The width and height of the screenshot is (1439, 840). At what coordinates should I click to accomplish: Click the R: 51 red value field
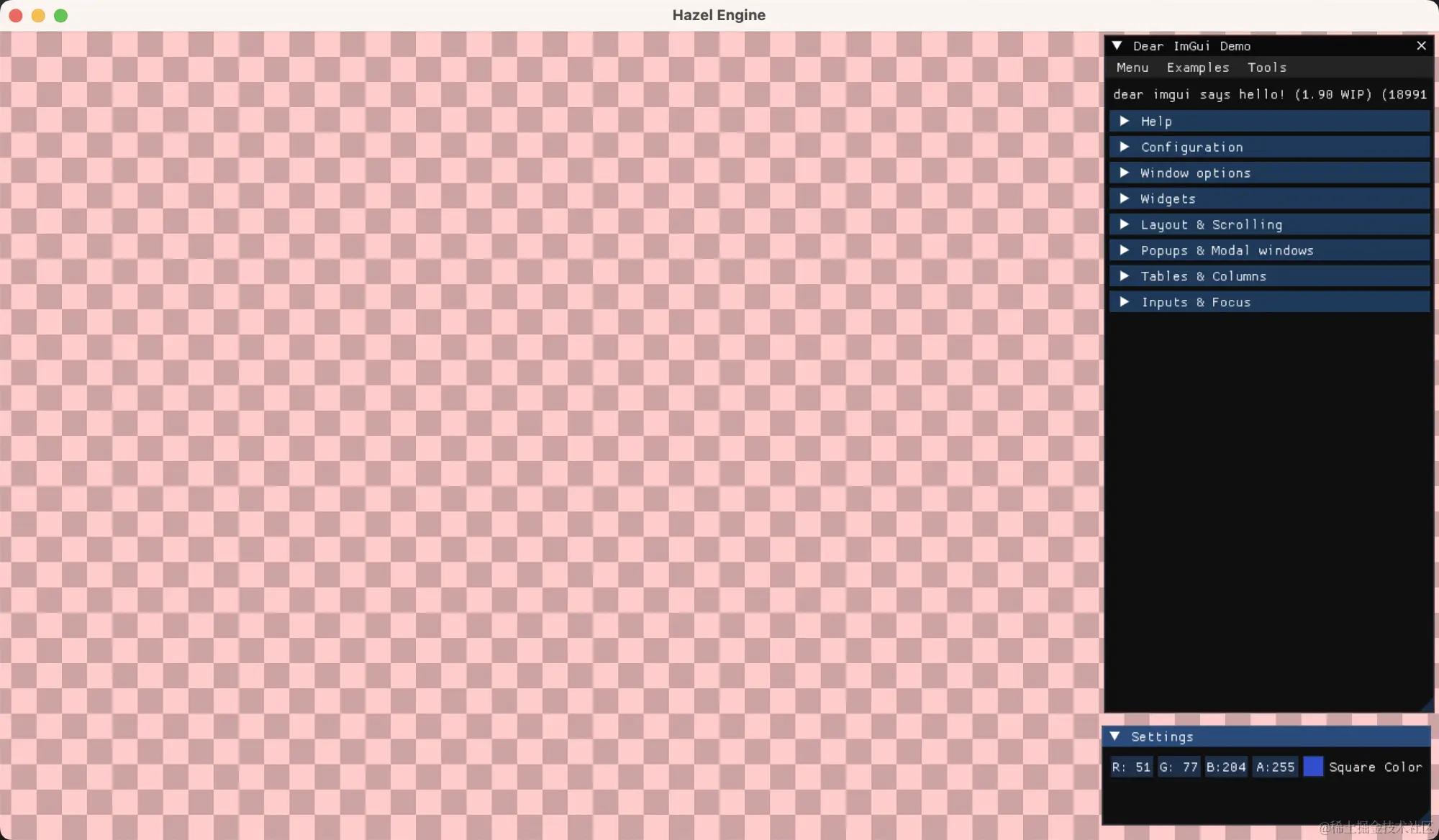(x=1131, y=767)
